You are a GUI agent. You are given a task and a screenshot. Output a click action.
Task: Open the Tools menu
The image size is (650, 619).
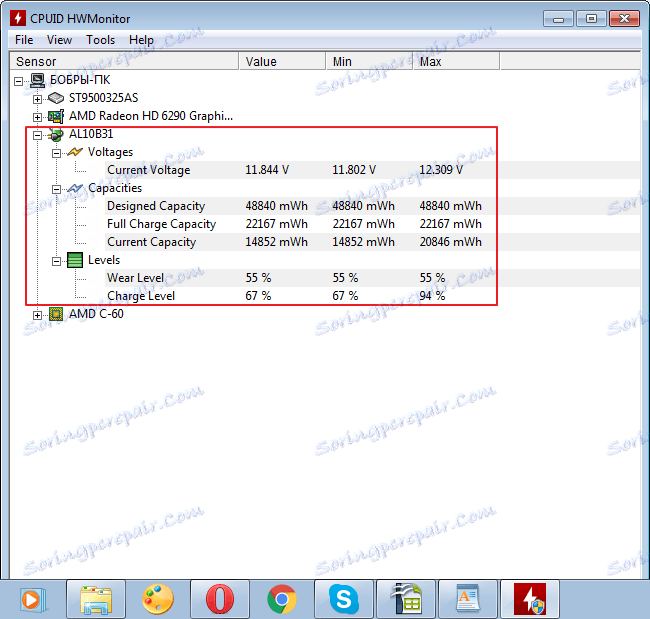point(100,40)
